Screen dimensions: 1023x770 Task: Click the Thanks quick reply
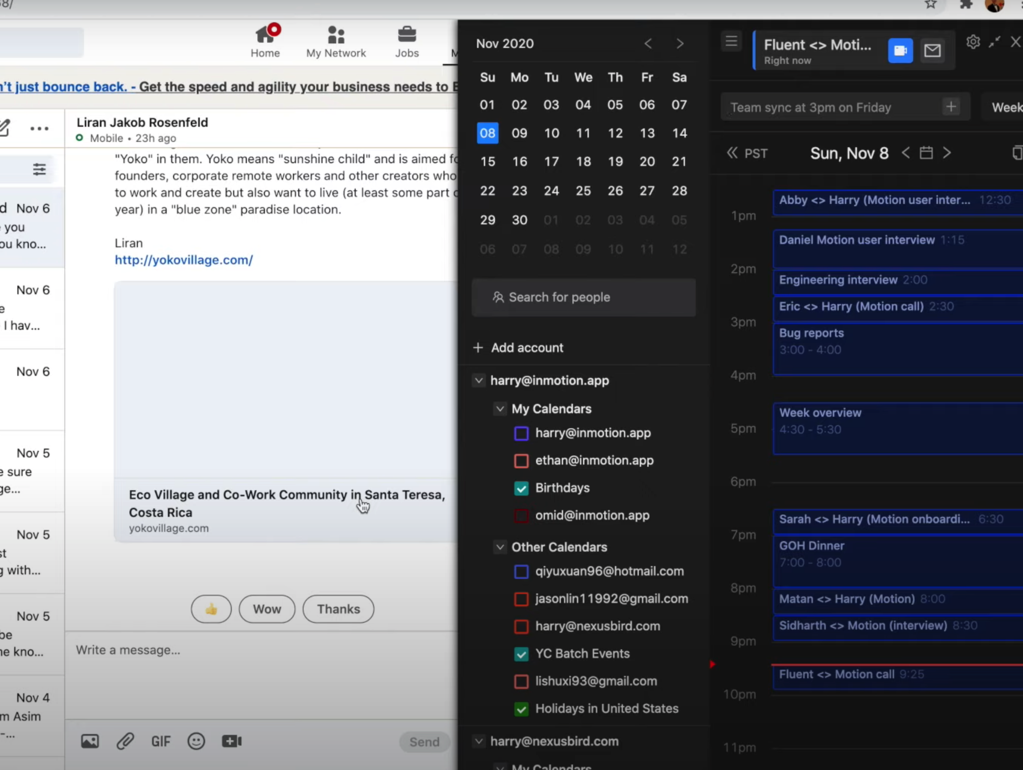click(338, 609)
